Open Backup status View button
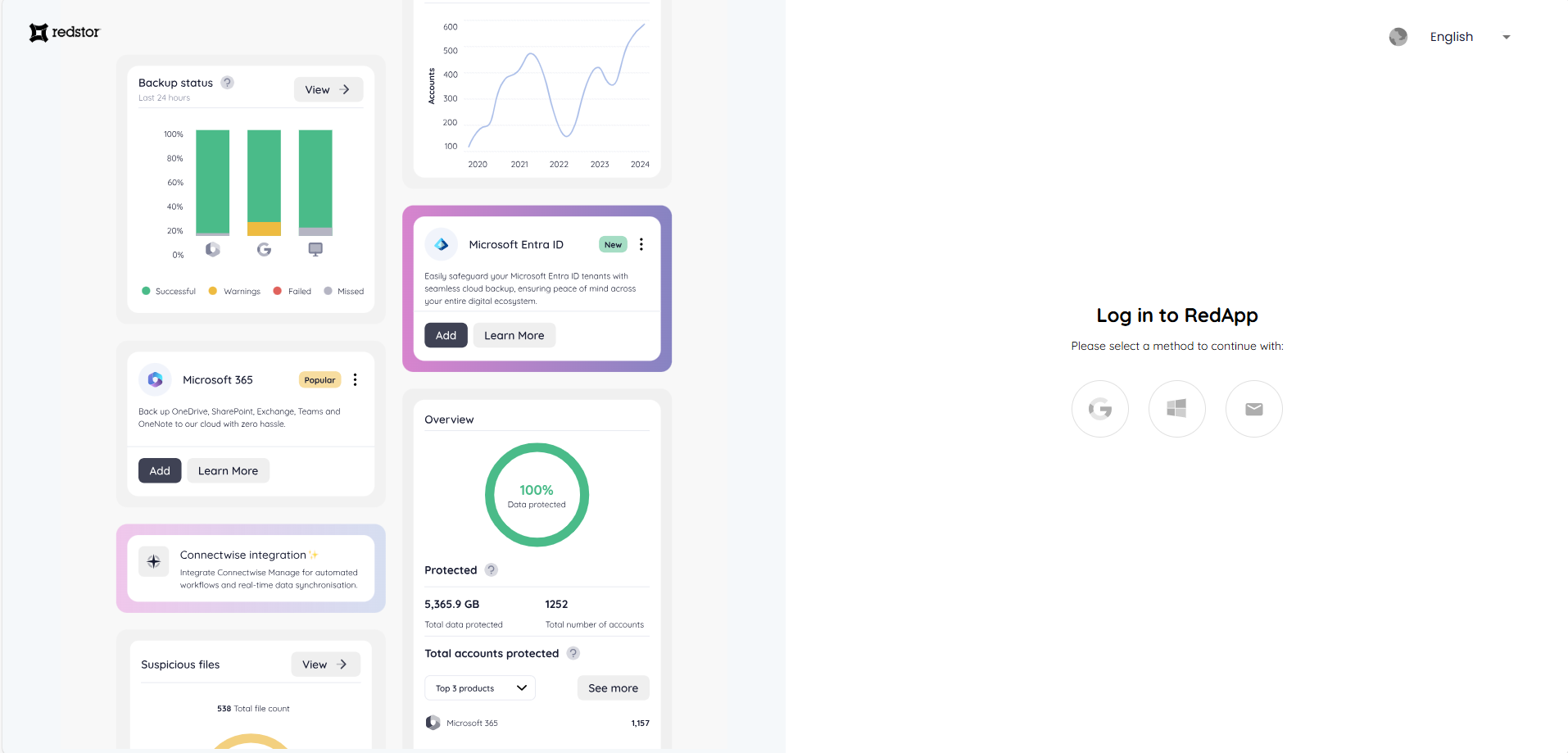 [328, 89]
